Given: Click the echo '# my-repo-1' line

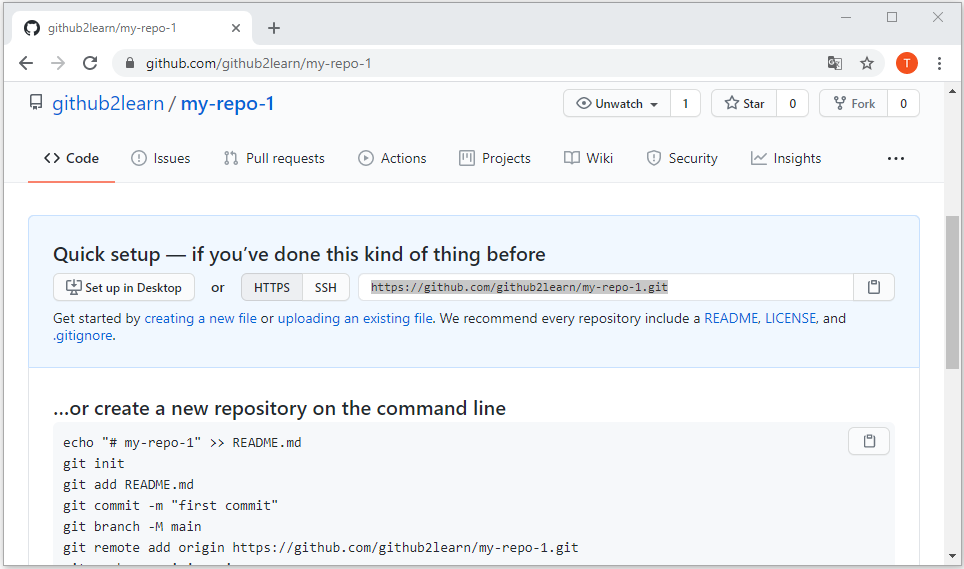Looking at the screenshot, I should tap(182, 442).
